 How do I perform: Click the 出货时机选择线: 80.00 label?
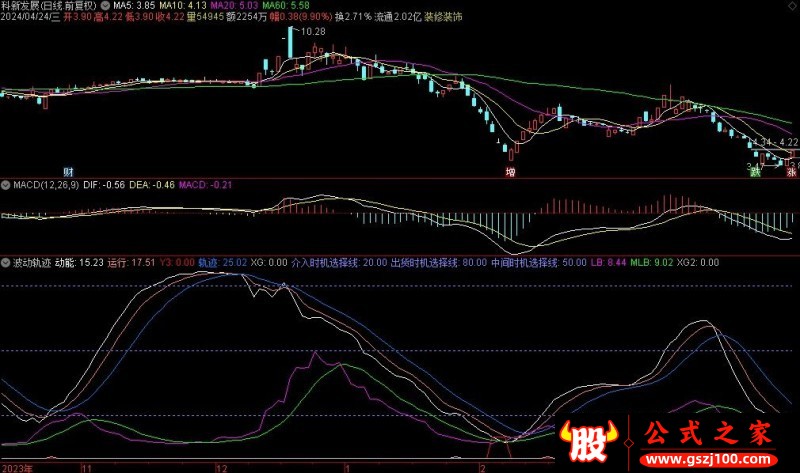pos(439,263)
